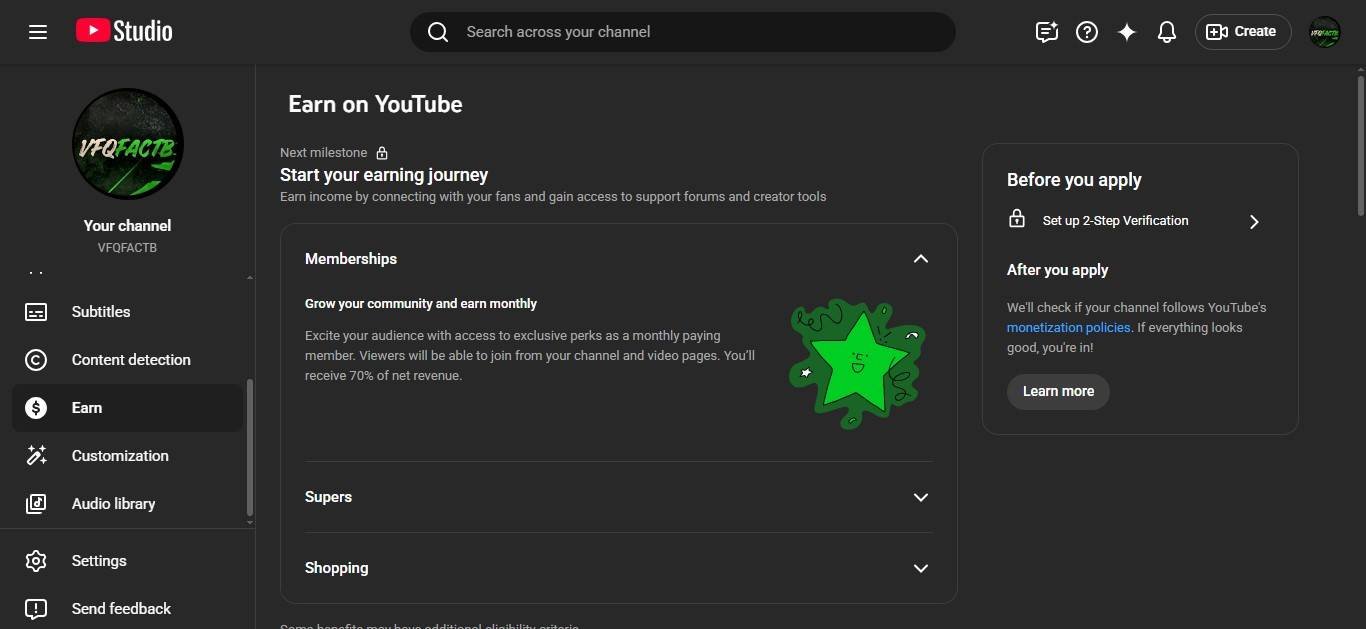
Task: Click the Subtitles sidebar icon
Action: (x=36, y=312)
